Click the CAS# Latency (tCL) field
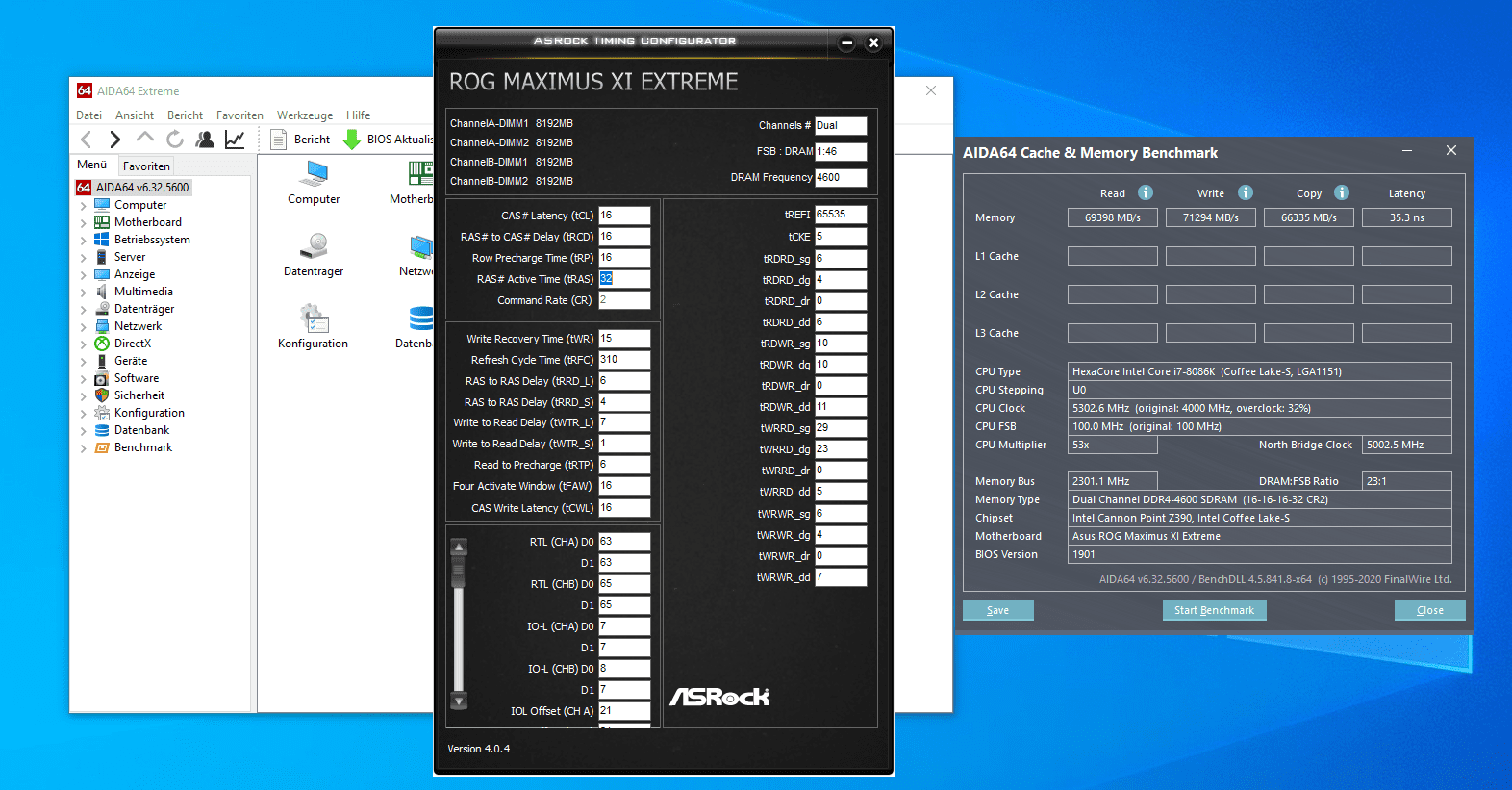 624,216
